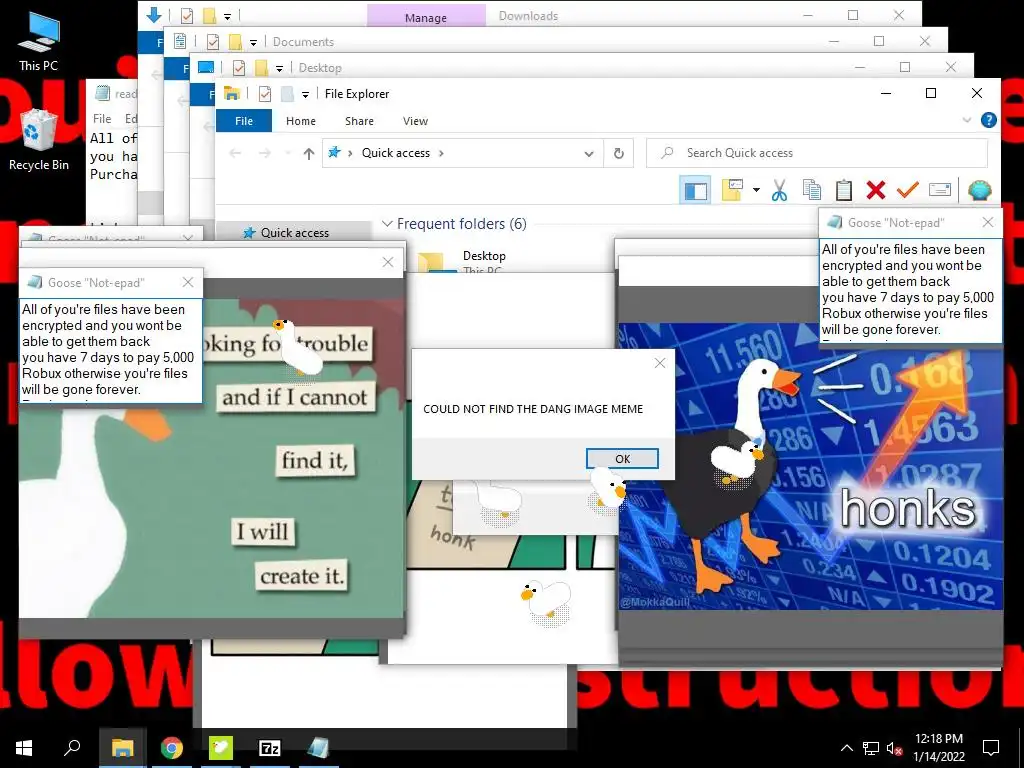
Task: Click New folder icon in Documents window title bar
Action: click(235, 42)
